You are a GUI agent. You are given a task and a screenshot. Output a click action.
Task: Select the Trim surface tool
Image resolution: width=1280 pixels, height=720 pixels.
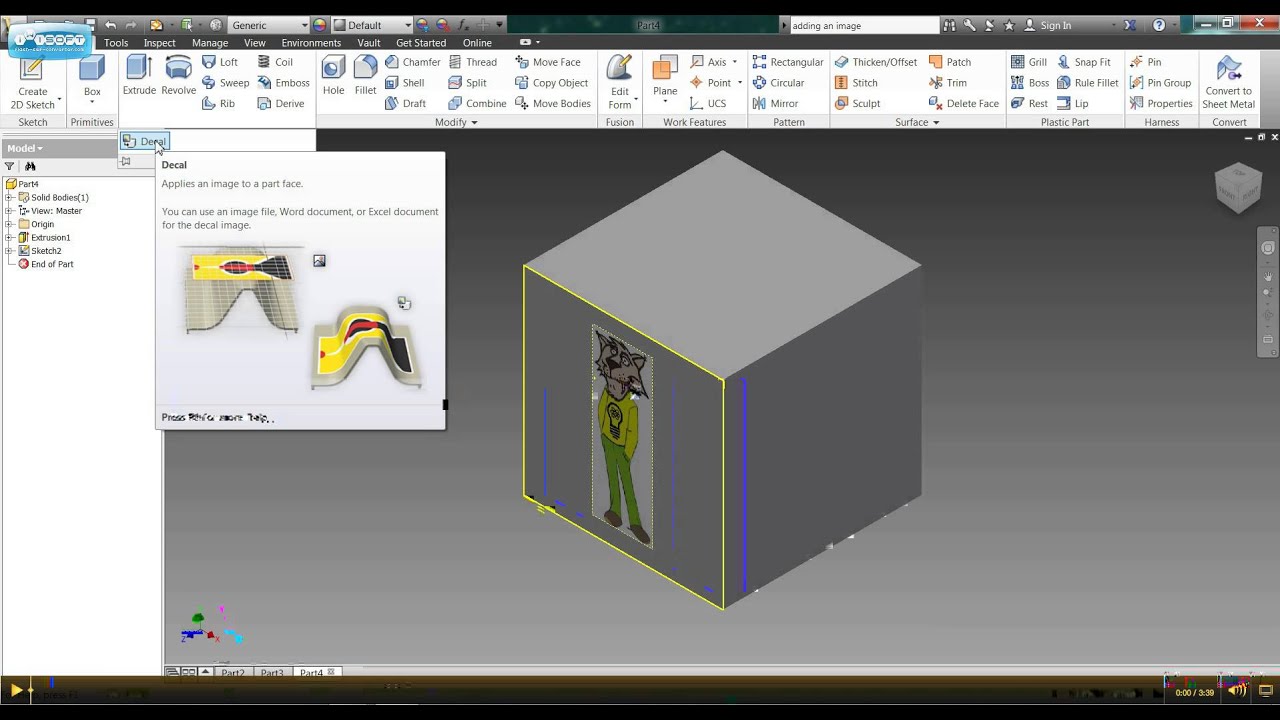point(948,83)
